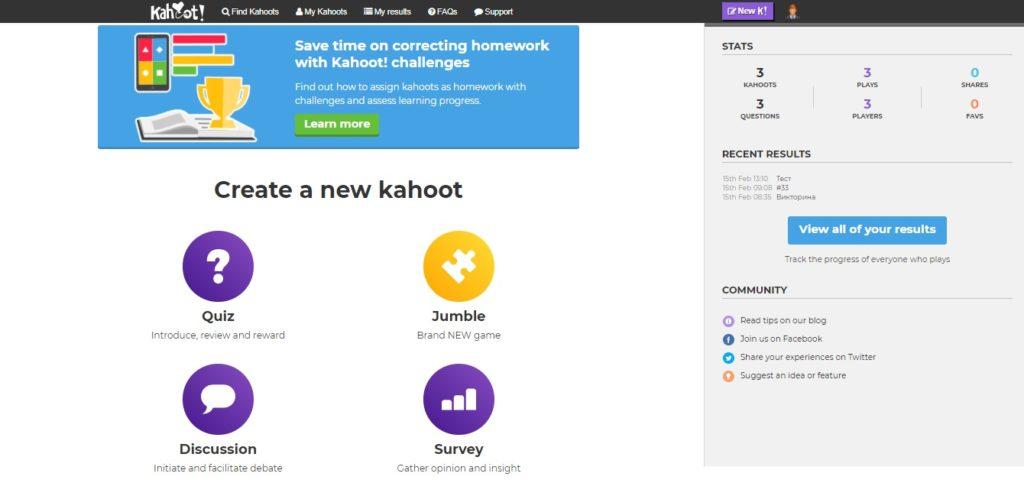
Task: Open the FAQs page
Action: 443,12
